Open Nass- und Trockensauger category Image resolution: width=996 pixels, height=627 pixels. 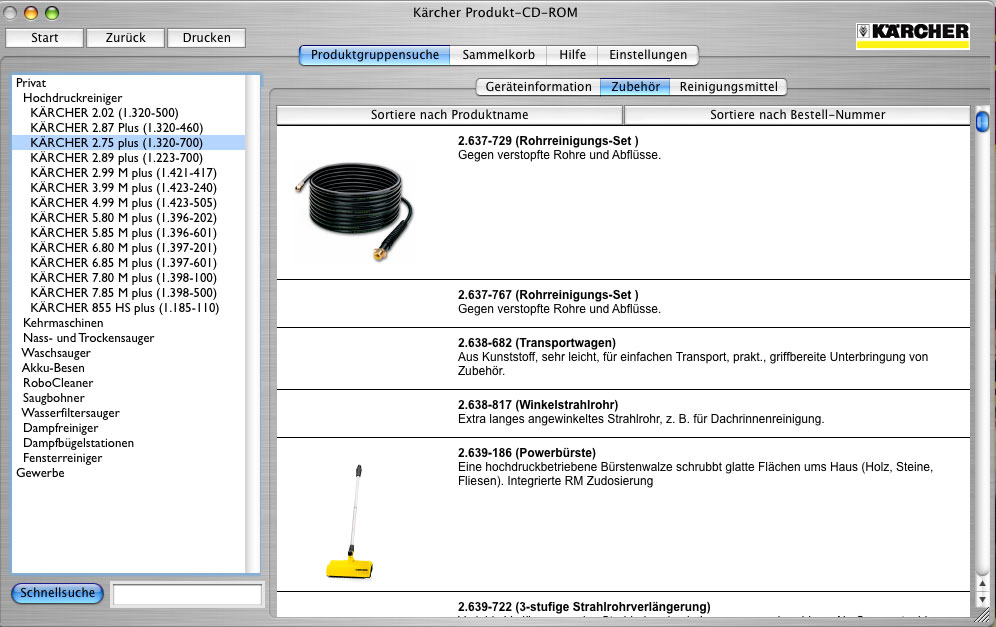coord(88,338)
